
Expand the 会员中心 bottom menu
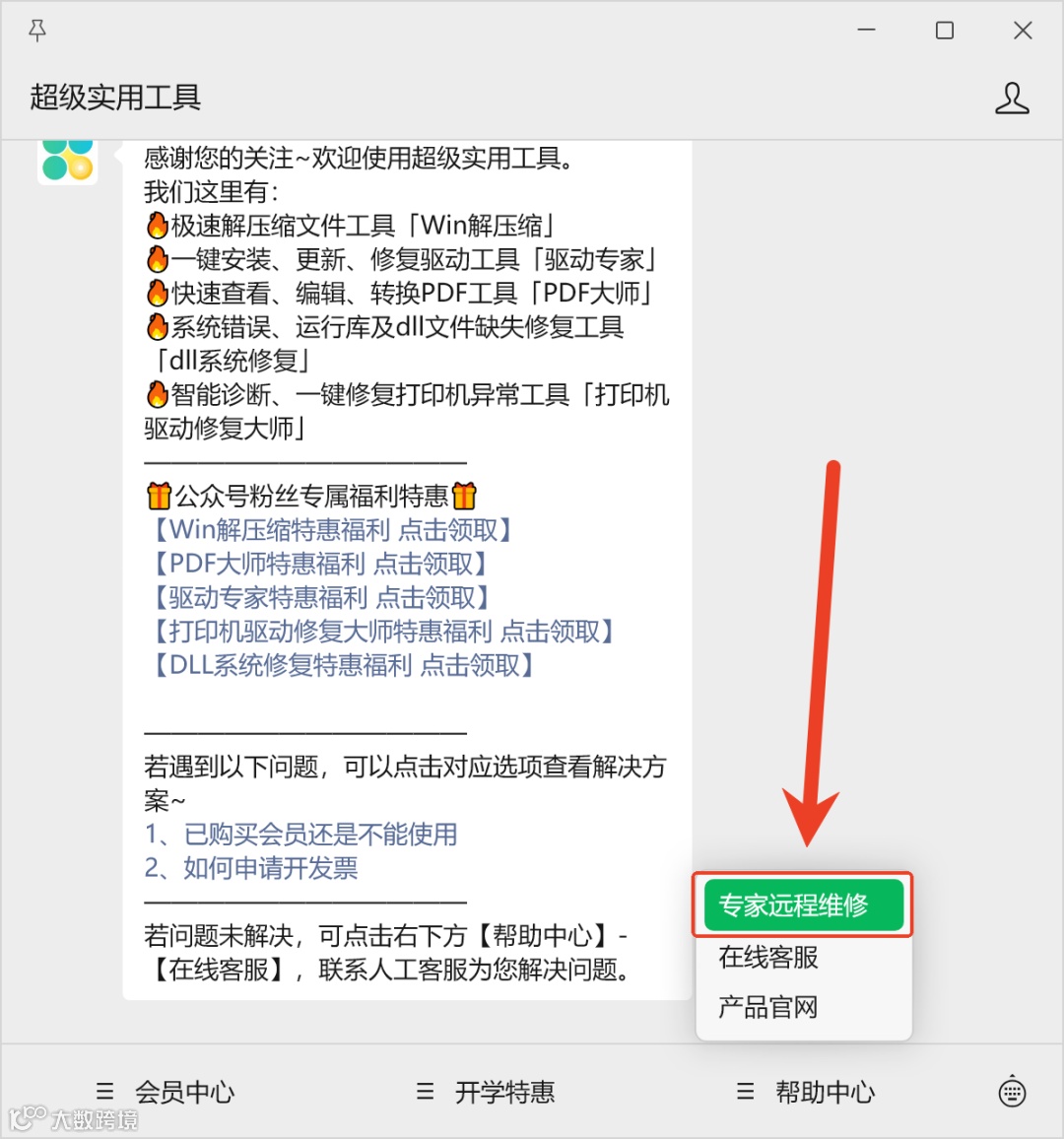(x=166, y=1092)
